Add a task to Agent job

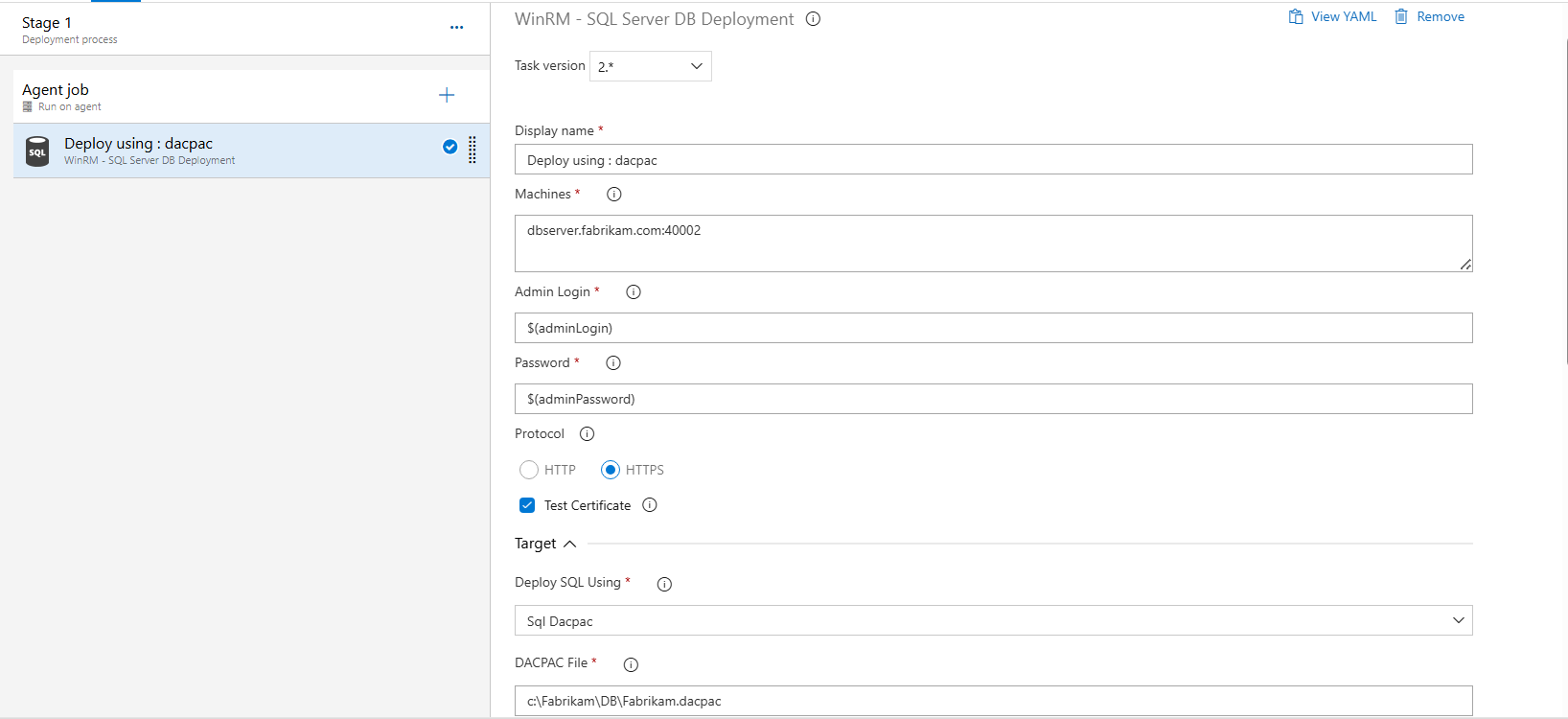[x=447, y=95]
